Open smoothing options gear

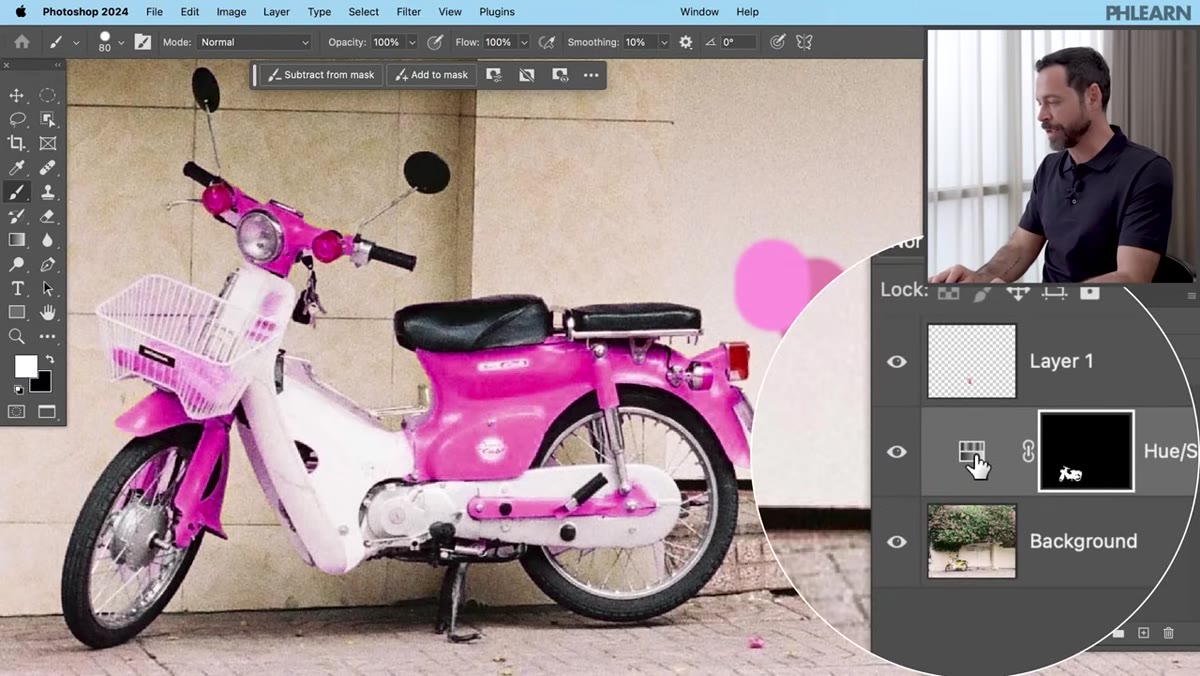685,42
